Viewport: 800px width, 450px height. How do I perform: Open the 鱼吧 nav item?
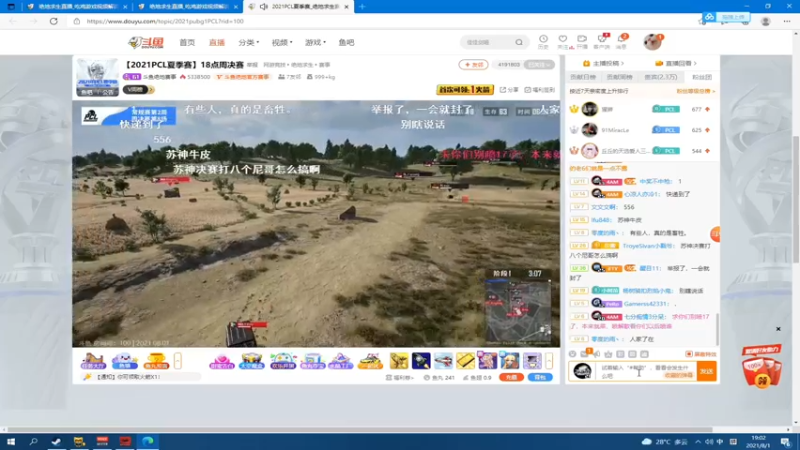tap(346, 42)
